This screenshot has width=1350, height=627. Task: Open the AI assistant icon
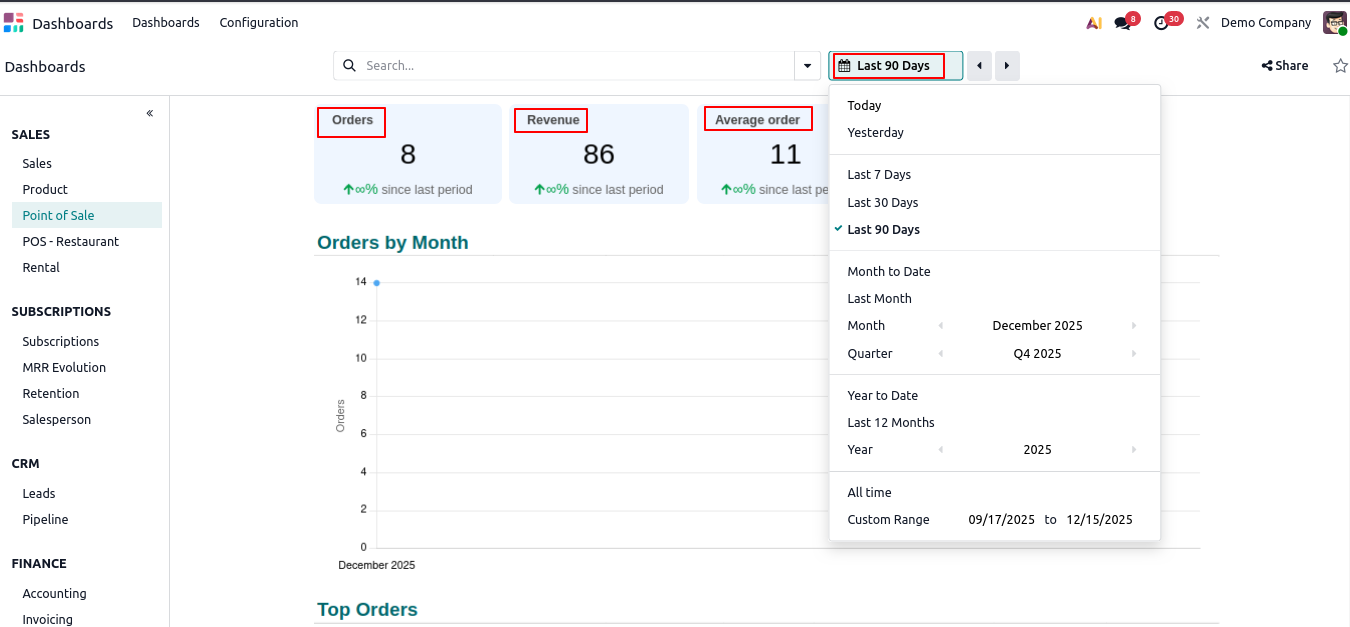pos(1093,23)
